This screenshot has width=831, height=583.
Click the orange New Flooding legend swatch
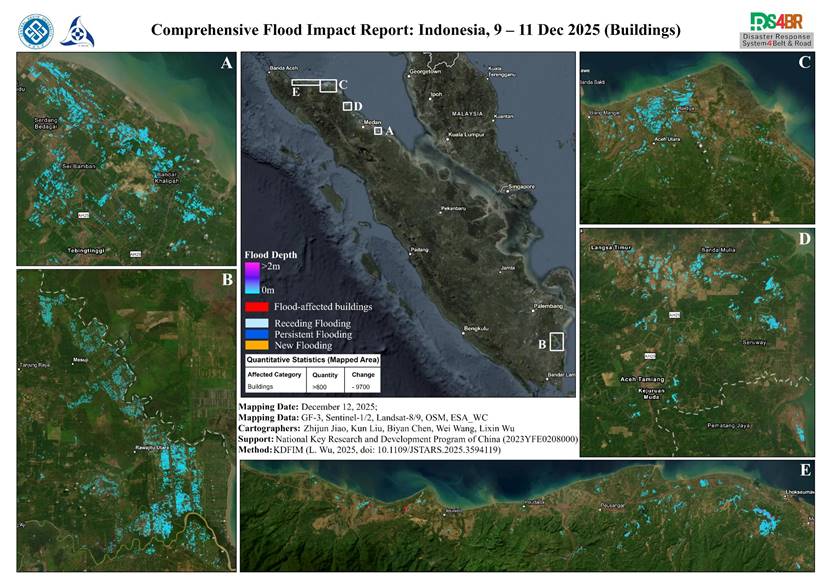coord(257,346)
